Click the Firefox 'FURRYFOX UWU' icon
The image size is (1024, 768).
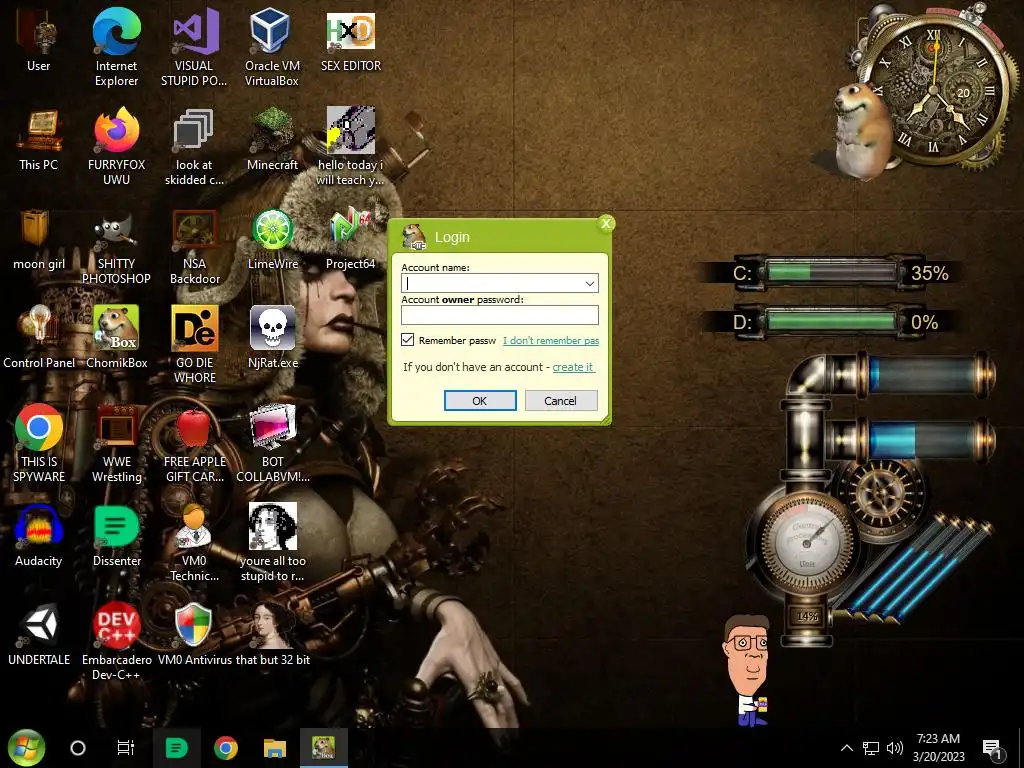pos(116,146)
